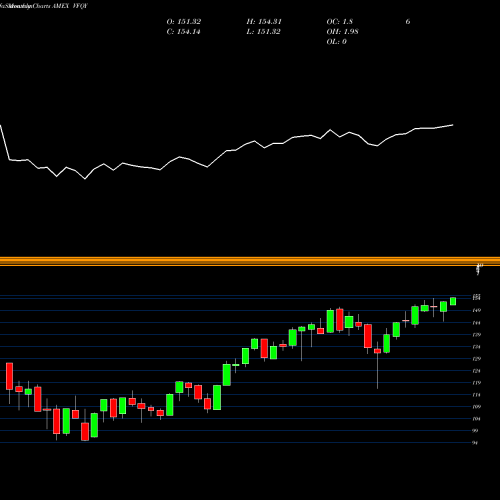Click the price axis label 109
The width and height of the screenshot is (500, 500).
[x=477, y=407]
